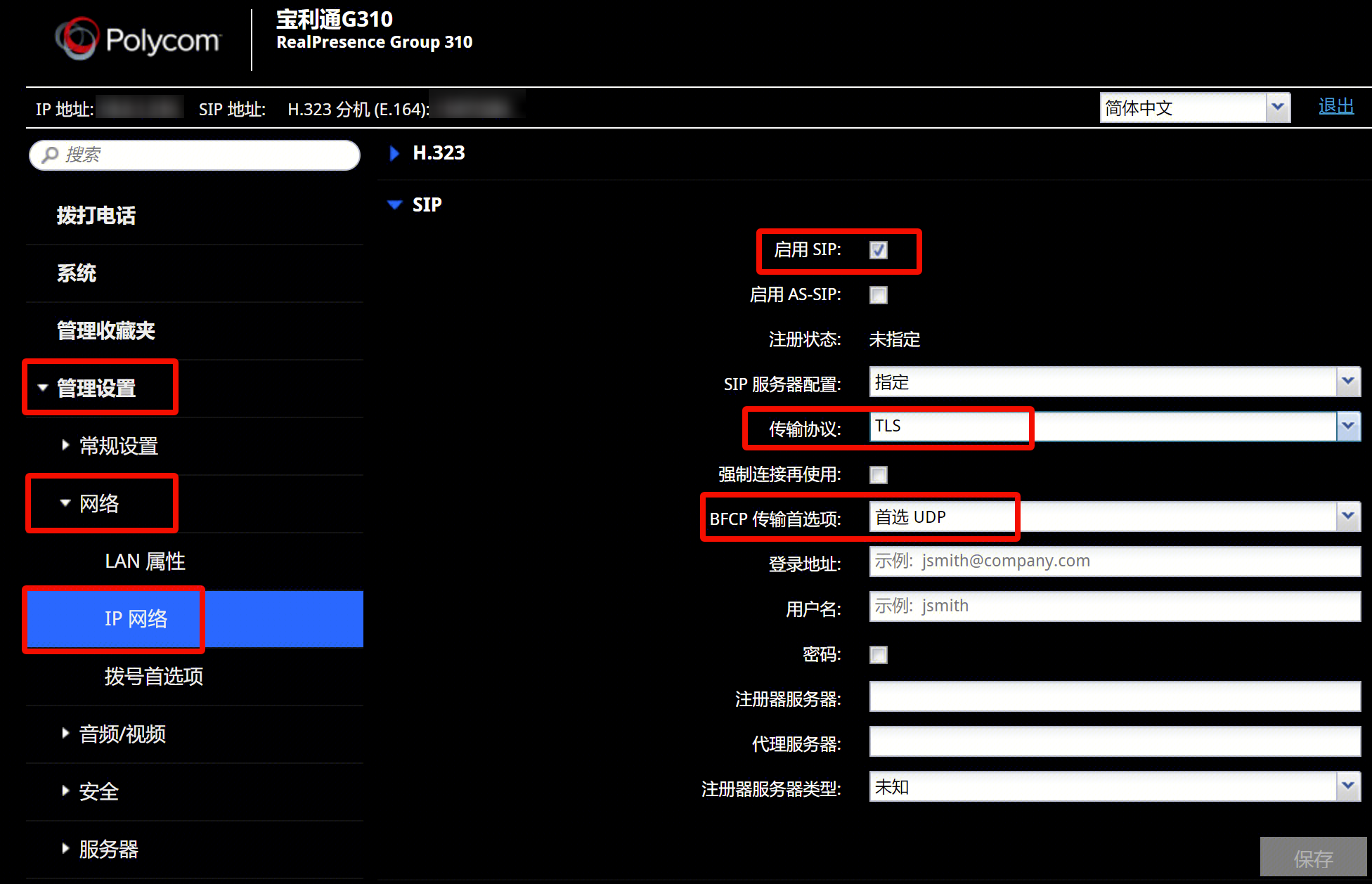The width and height of the screenshot is (1372, 884).
Task: Click the 未指定 registration status text
Action: click(x=894, y=339)
